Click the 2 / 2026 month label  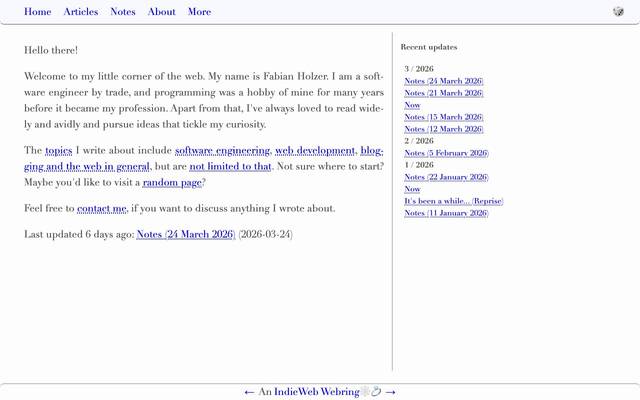[419, 141]
